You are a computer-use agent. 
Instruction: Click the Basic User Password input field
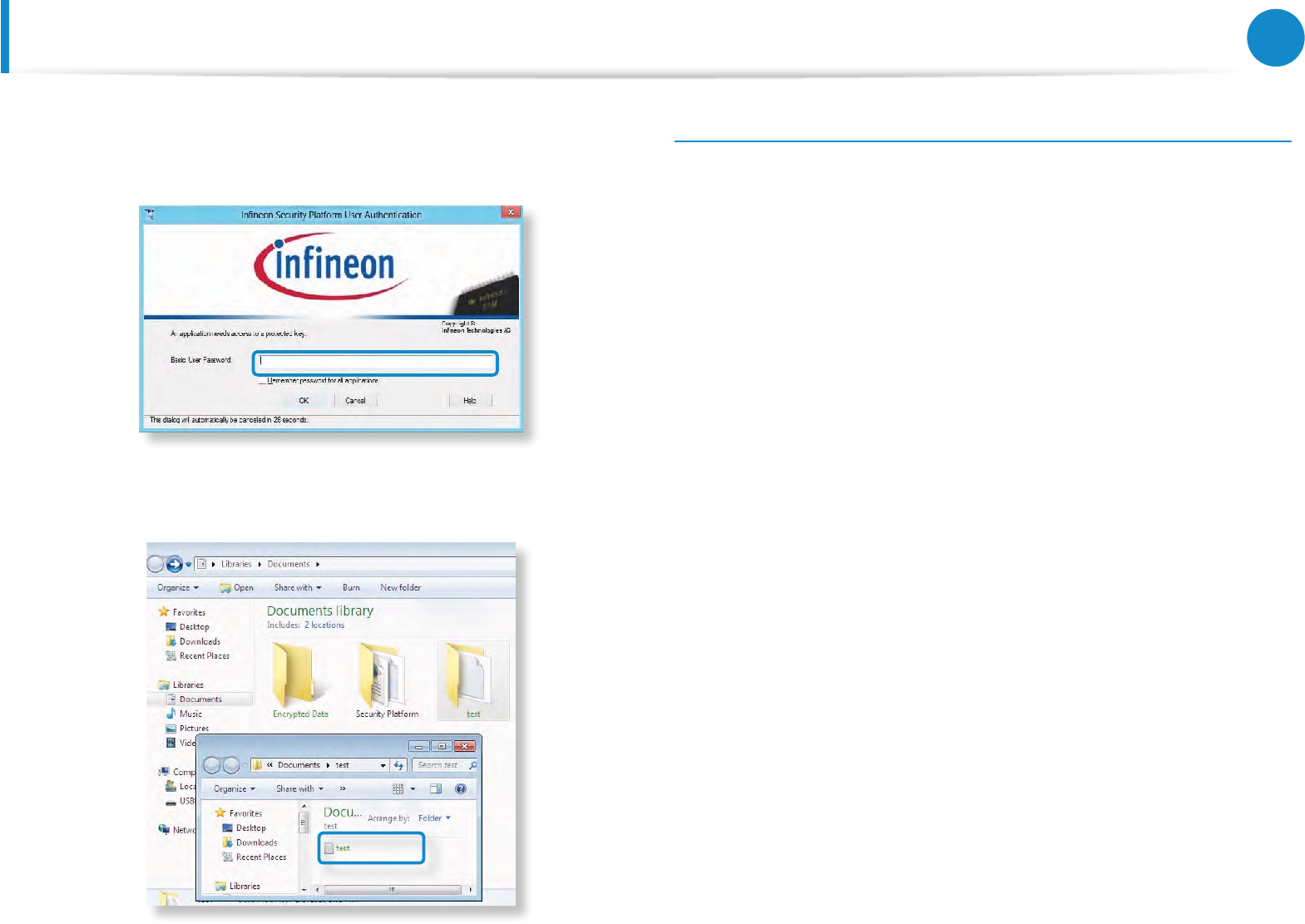375,363
